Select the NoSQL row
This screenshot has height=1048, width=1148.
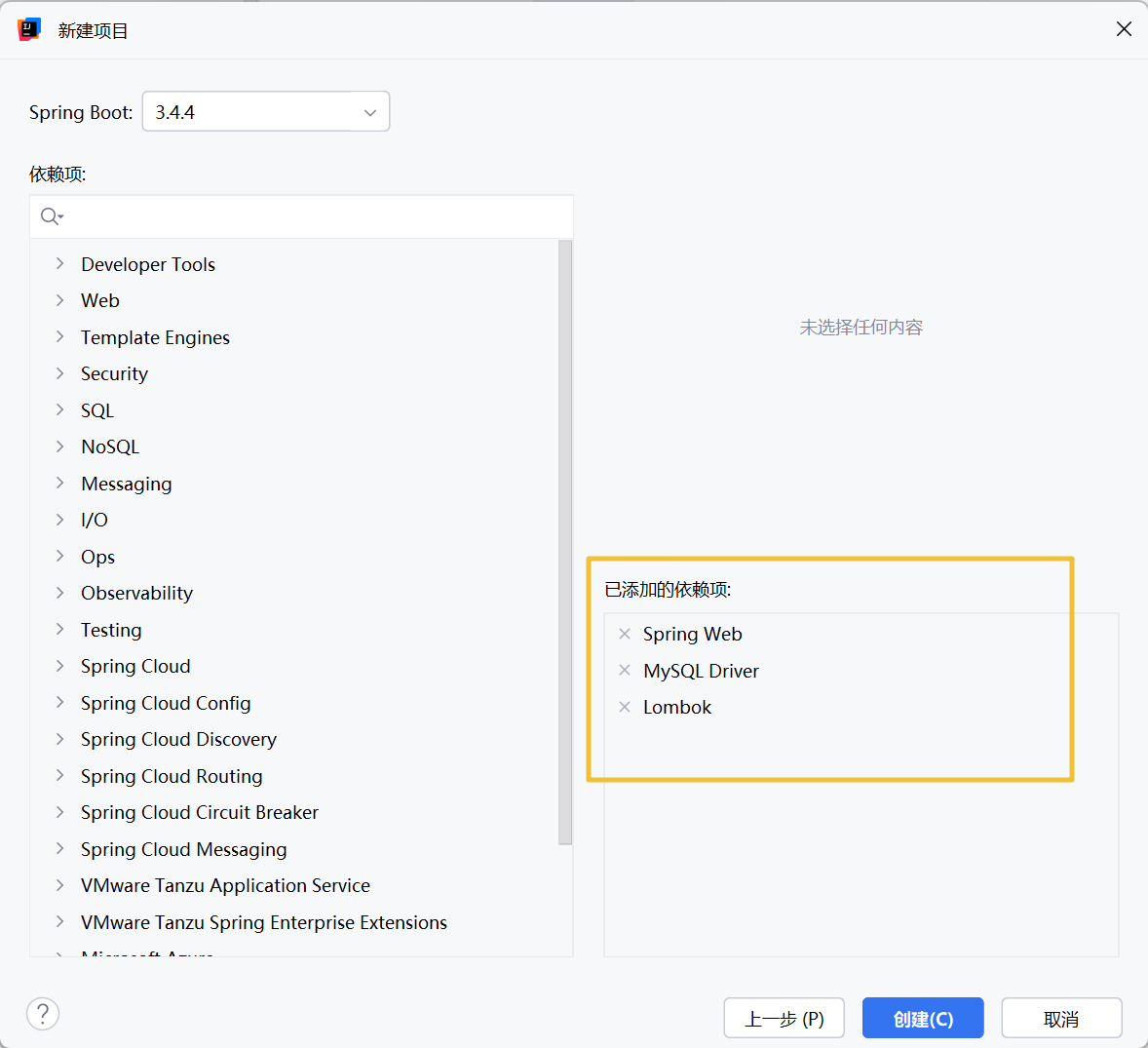(x=294, y=446)
